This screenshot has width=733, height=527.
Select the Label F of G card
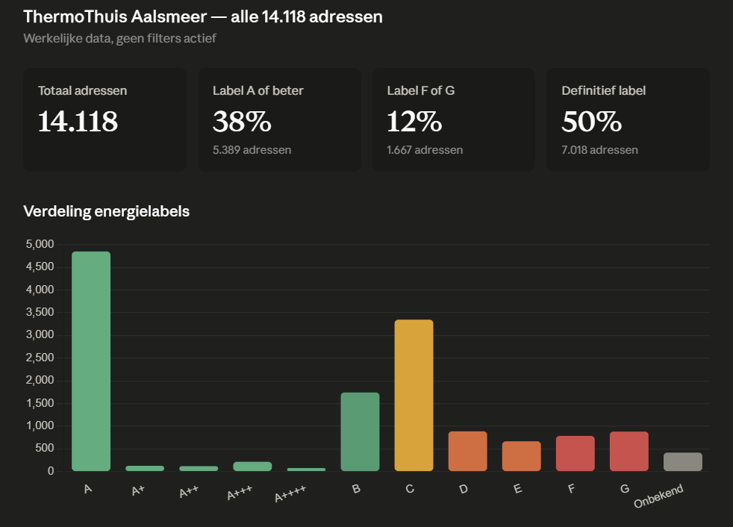453,120
